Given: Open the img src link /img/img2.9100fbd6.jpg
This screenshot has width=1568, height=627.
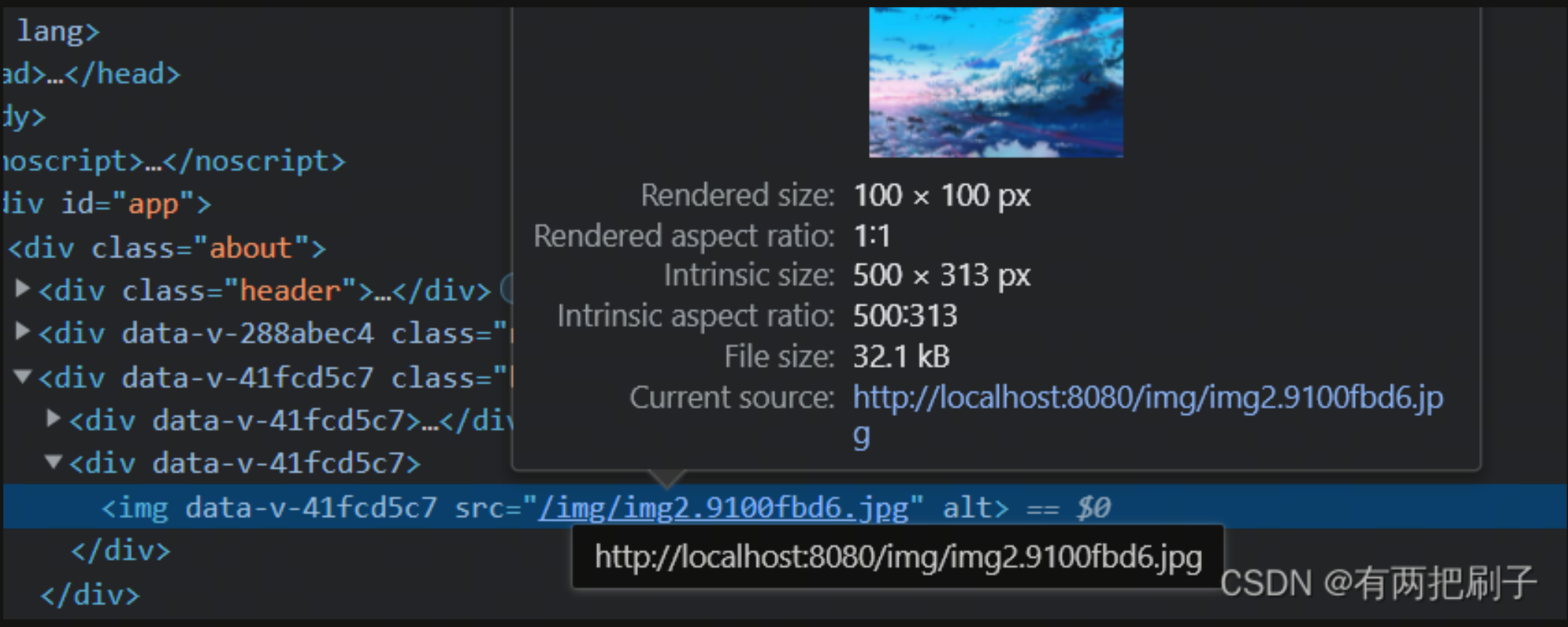Looking at the screenshot, I should pos(724,508).
